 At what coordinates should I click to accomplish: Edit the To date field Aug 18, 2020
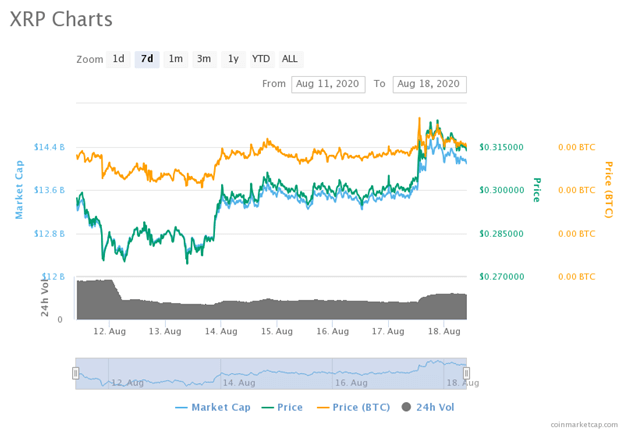(x=429, y=84)
